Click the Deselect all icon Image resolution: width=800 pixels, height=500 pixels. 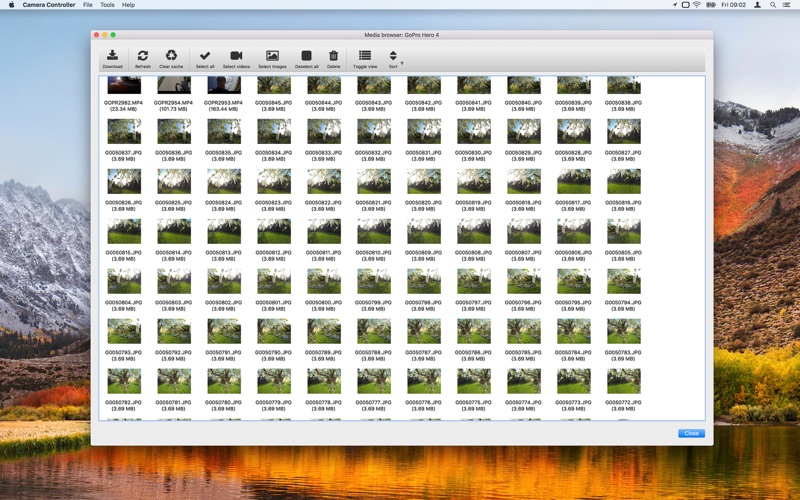click(306, 56)
